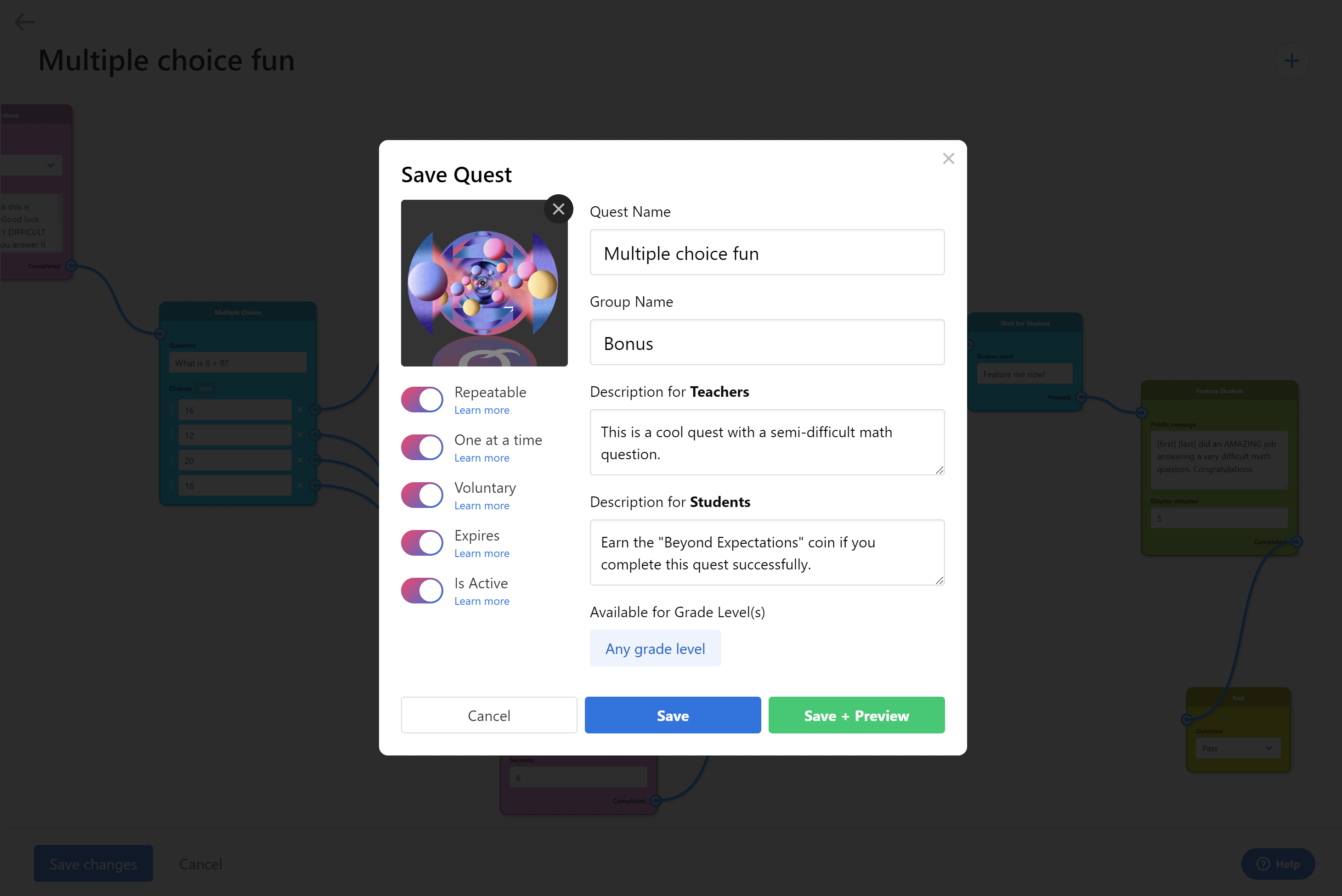This screenshot has height=896, width=1342.
Task: Open Learn more link under Expires
Action: [x=481, y=553]
